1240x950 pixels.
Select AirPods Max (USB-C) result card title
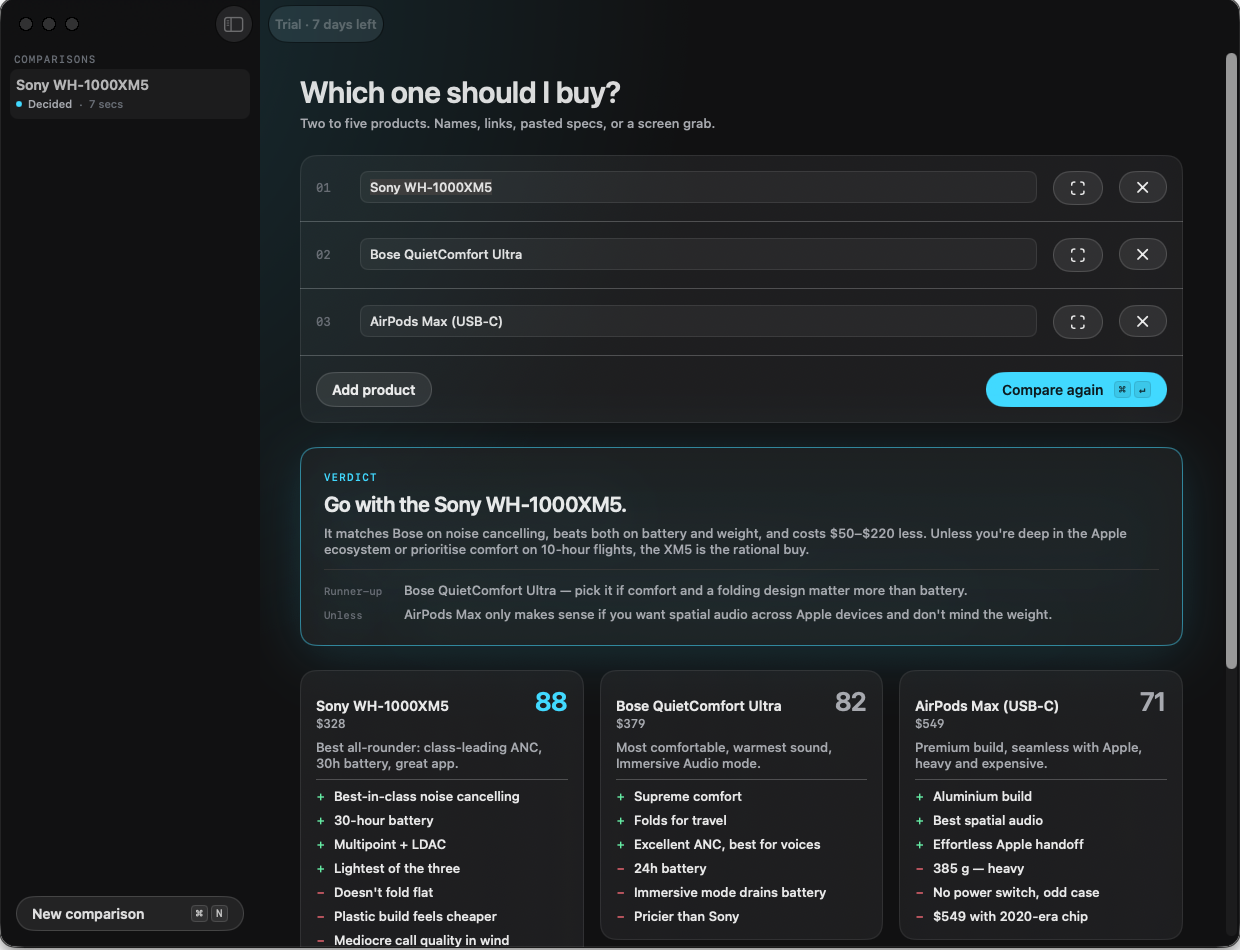987,706
